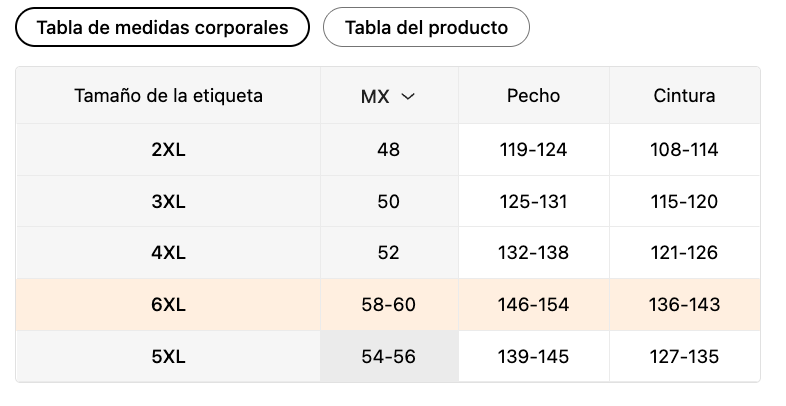
Task: Select the 5XL size row label
Action: [168, 356]
